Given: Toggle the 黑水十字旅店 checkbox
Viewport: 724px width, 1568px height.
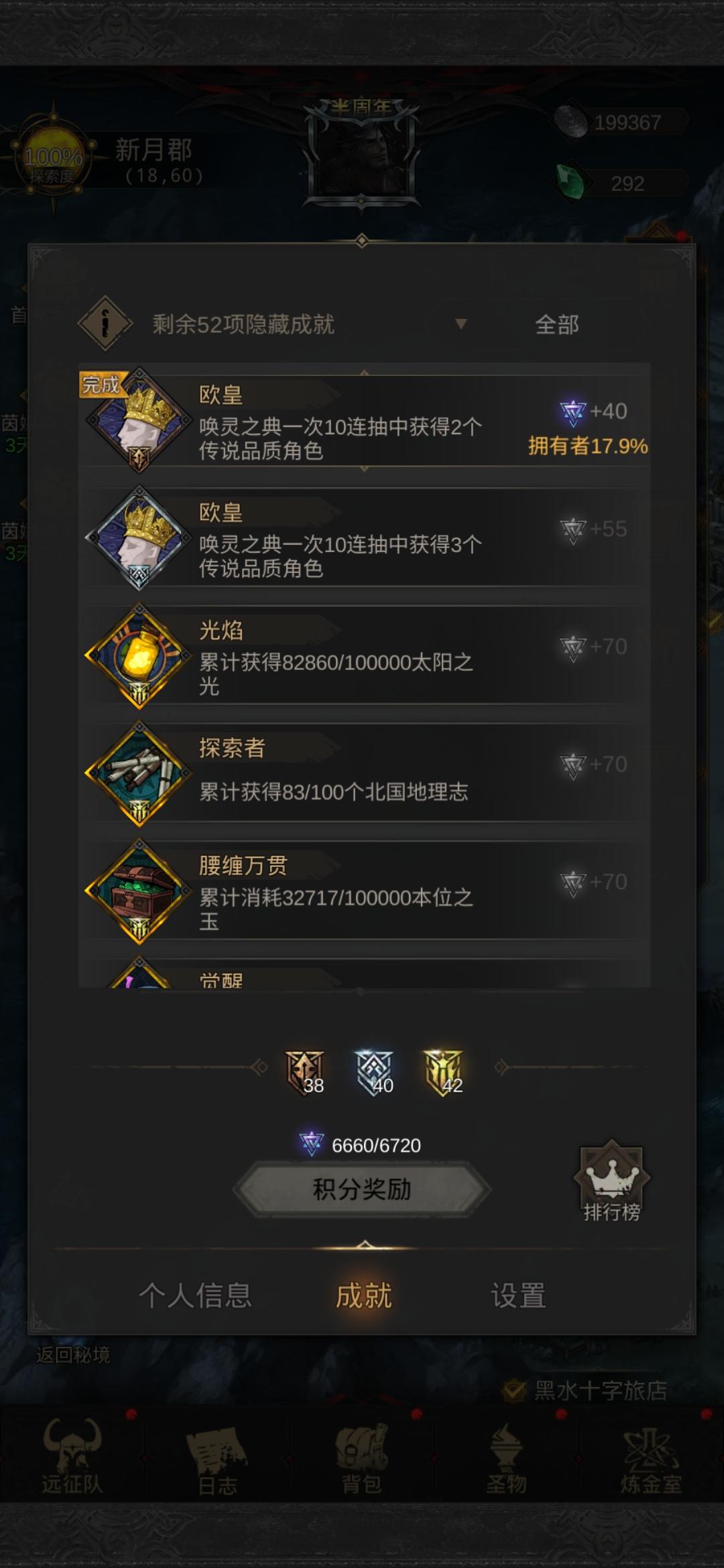Looking at the screenshot, I should coord(514,1391).
